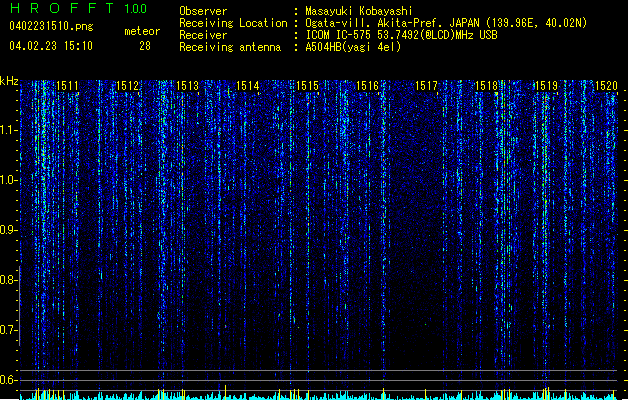Click the 0.9 kHz frequency tick label

point(8,230)
